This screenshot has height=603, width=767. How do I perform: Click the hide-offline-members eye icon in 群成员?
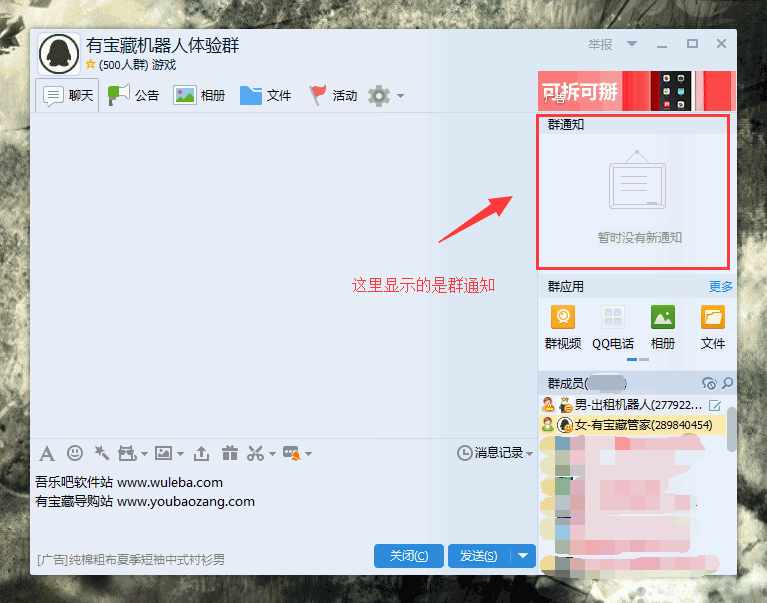(709, 383)
